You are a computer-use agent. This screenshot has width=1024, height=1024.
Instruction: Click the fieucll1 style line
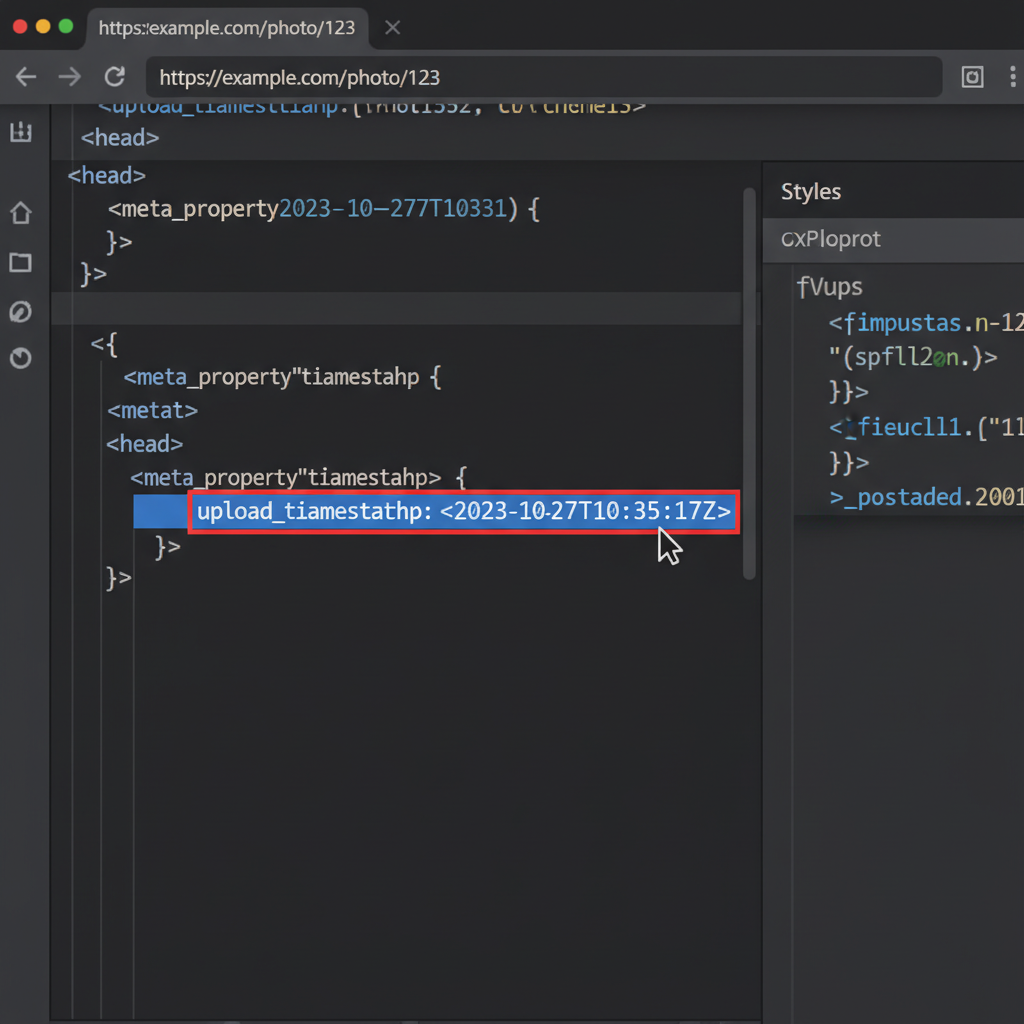[x=925, y=428]
